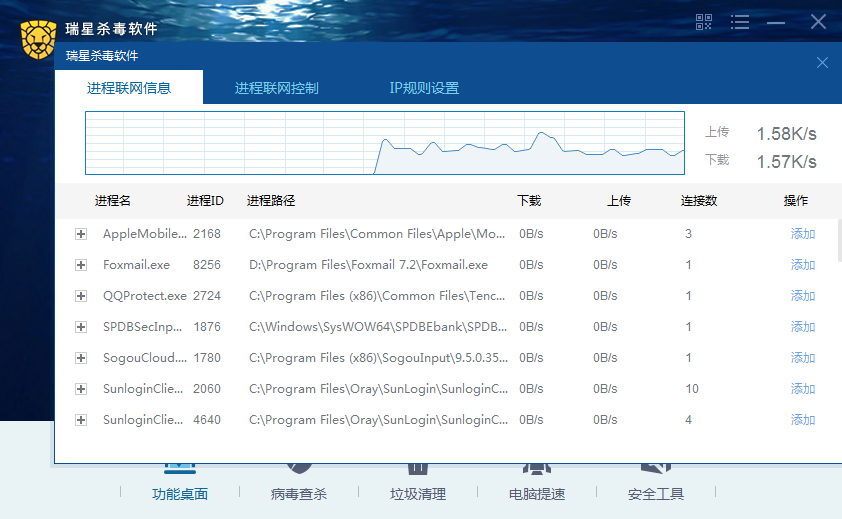
Task: Select process ID 8256
Action: [207, 265]
